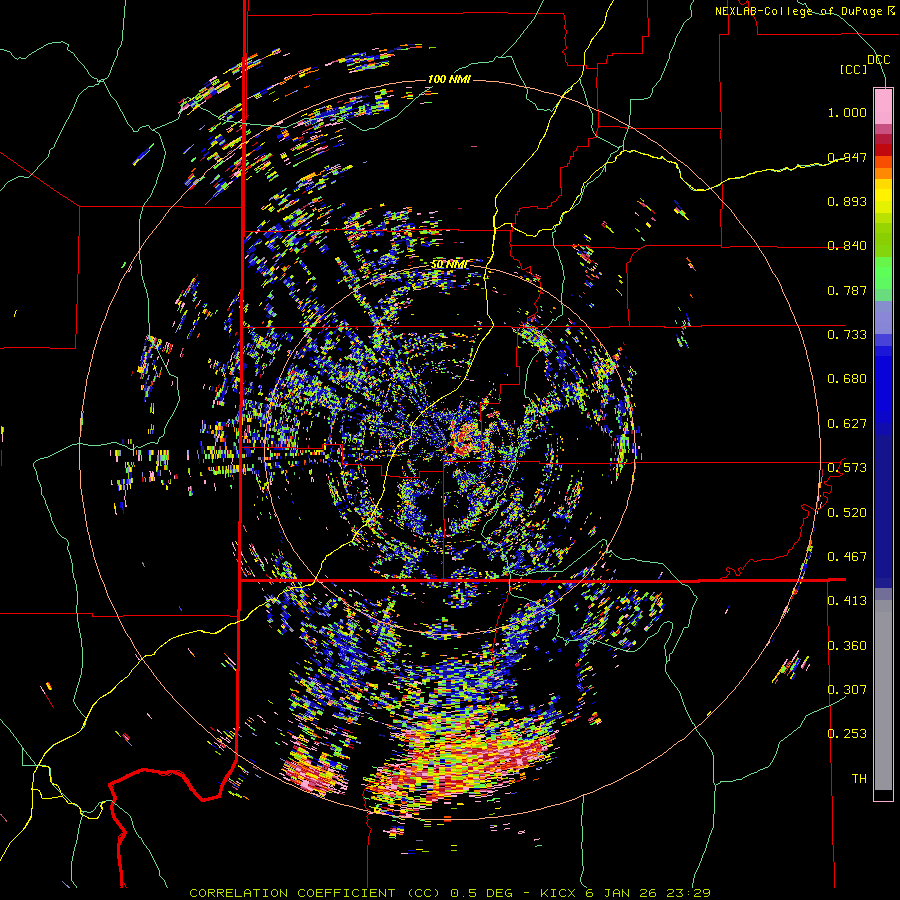Click the Correlation Coefficient KICX caption text

[449, 893]
